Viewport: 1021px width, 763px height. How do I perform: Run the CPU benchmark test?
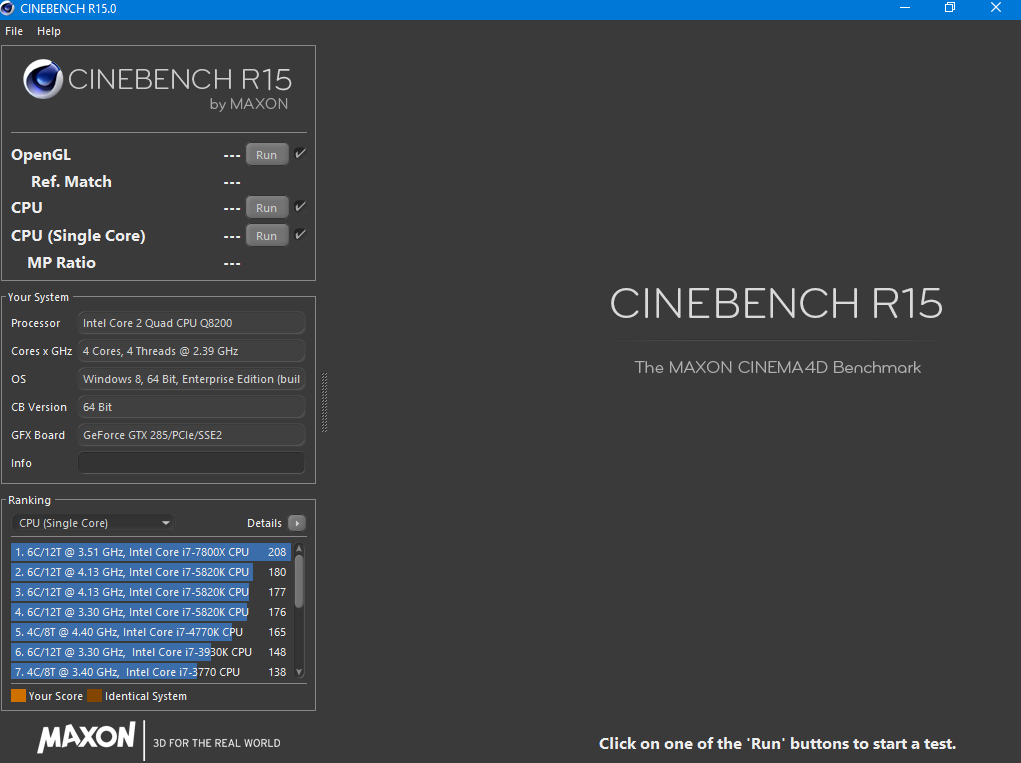(266, 208)
